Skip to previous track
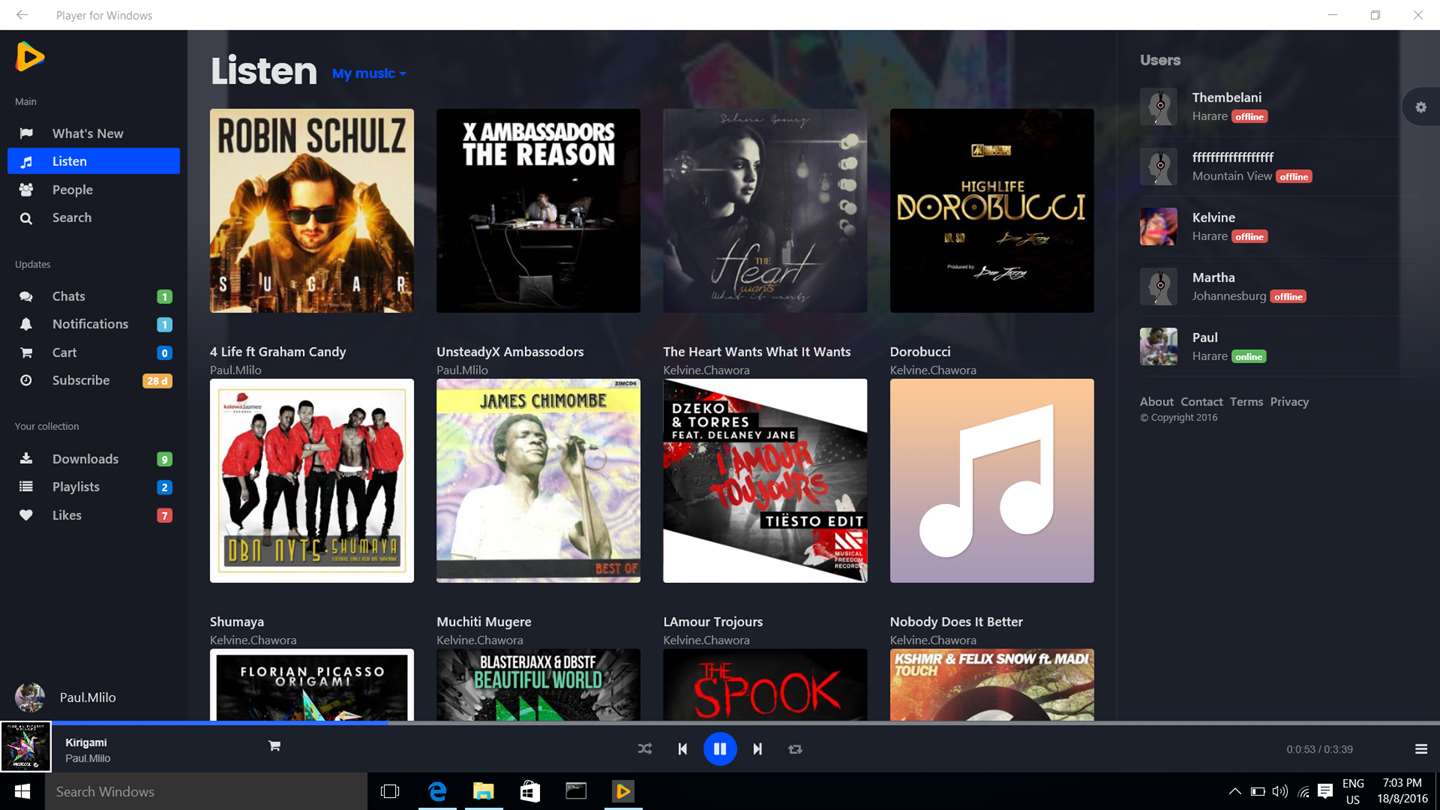The height and width of the screenshot is (810, 1440). 683,749
